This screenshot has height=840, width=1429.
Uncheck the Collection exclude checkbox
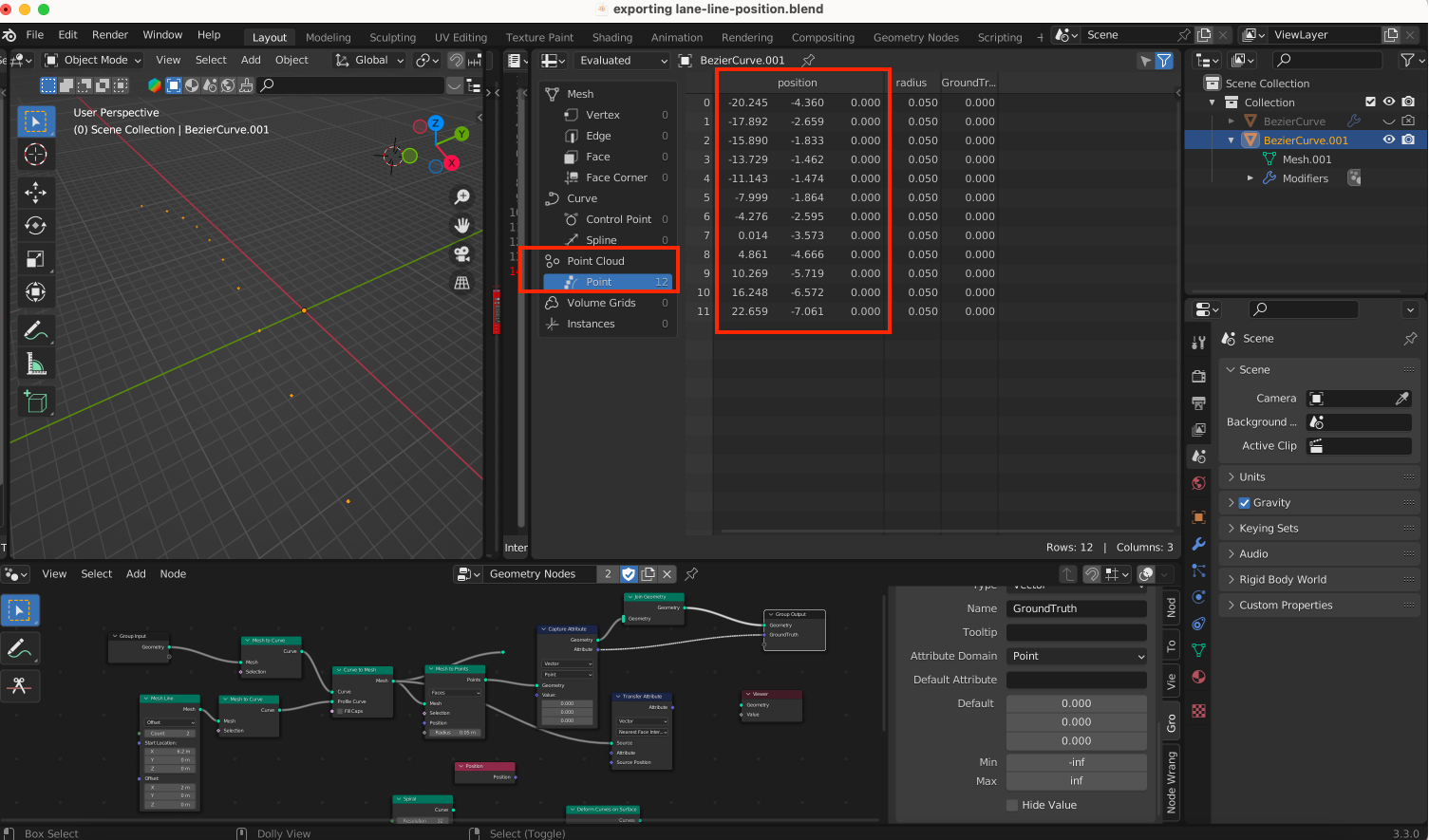[1370, 102]
